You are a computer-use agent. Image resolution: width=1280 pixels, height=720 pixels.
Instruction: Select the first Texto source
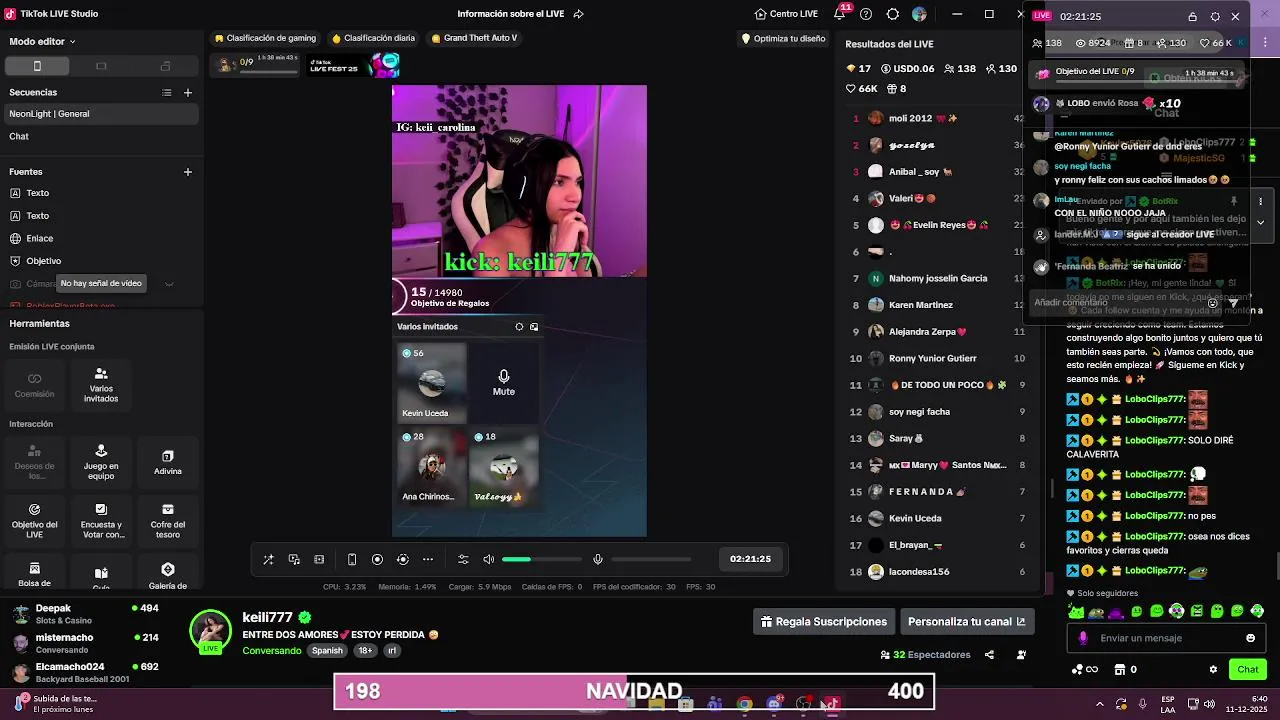[100, 193]
